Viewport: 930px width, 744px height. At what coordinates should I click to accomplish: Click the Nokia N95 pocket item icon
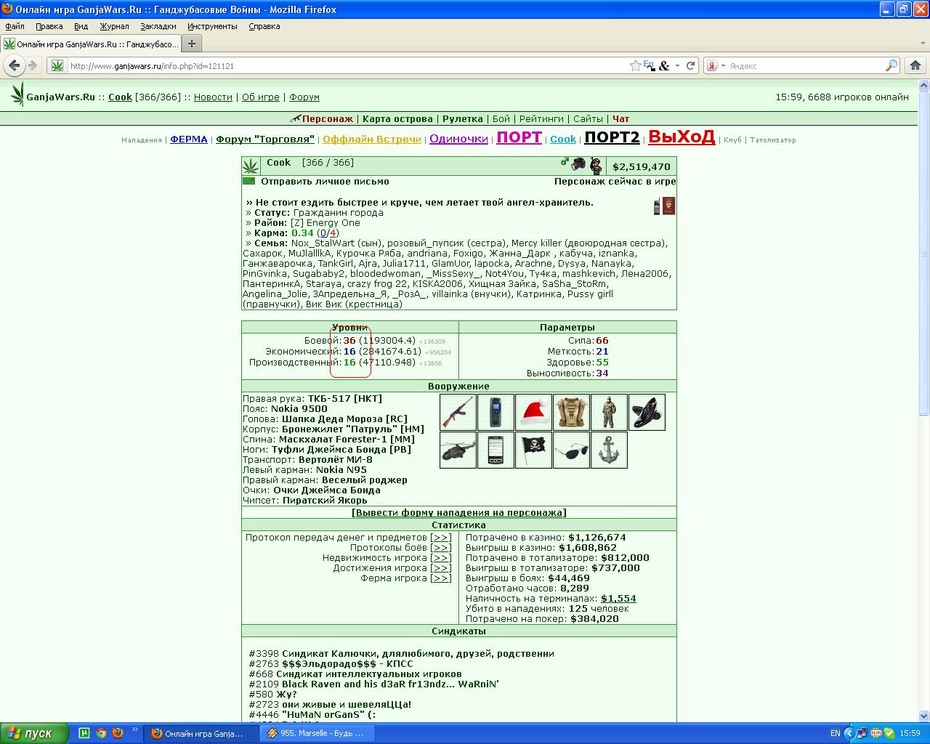pyautogui.click(x=495, y=450)
